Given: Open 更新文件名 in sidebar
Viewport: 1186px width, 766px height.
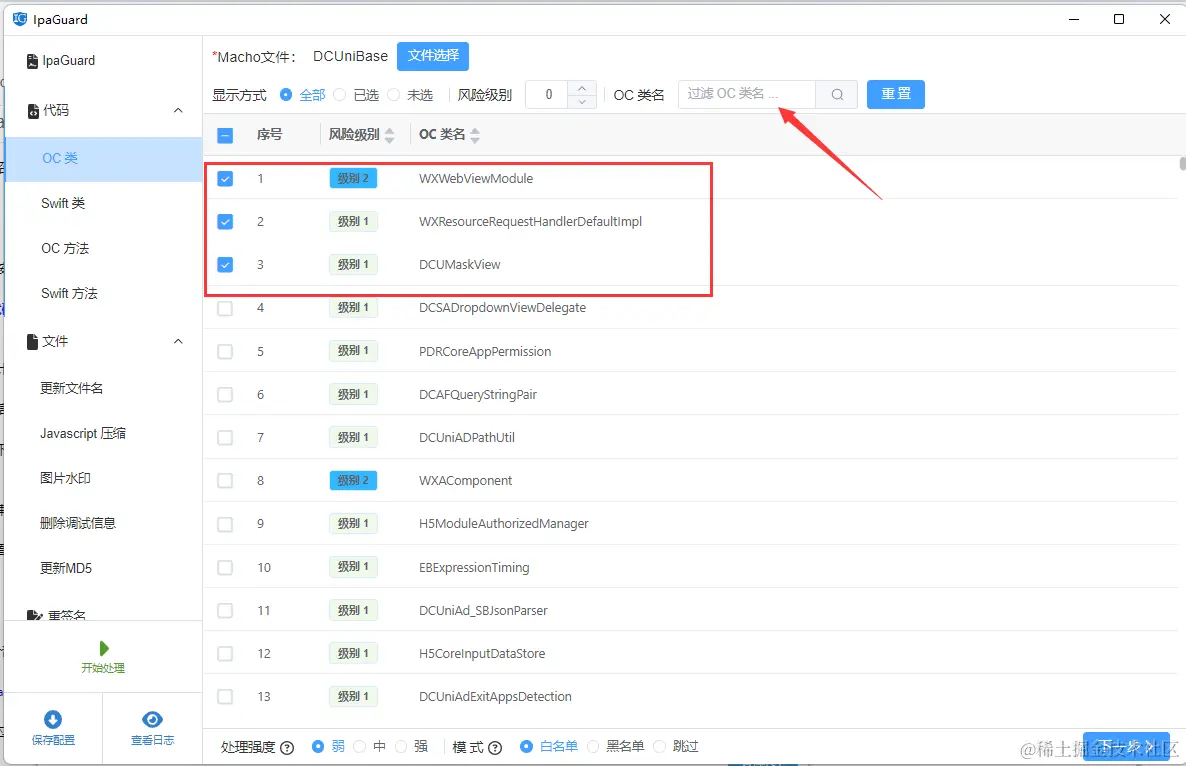Looking at the screenshot, I should pos(104,388).
